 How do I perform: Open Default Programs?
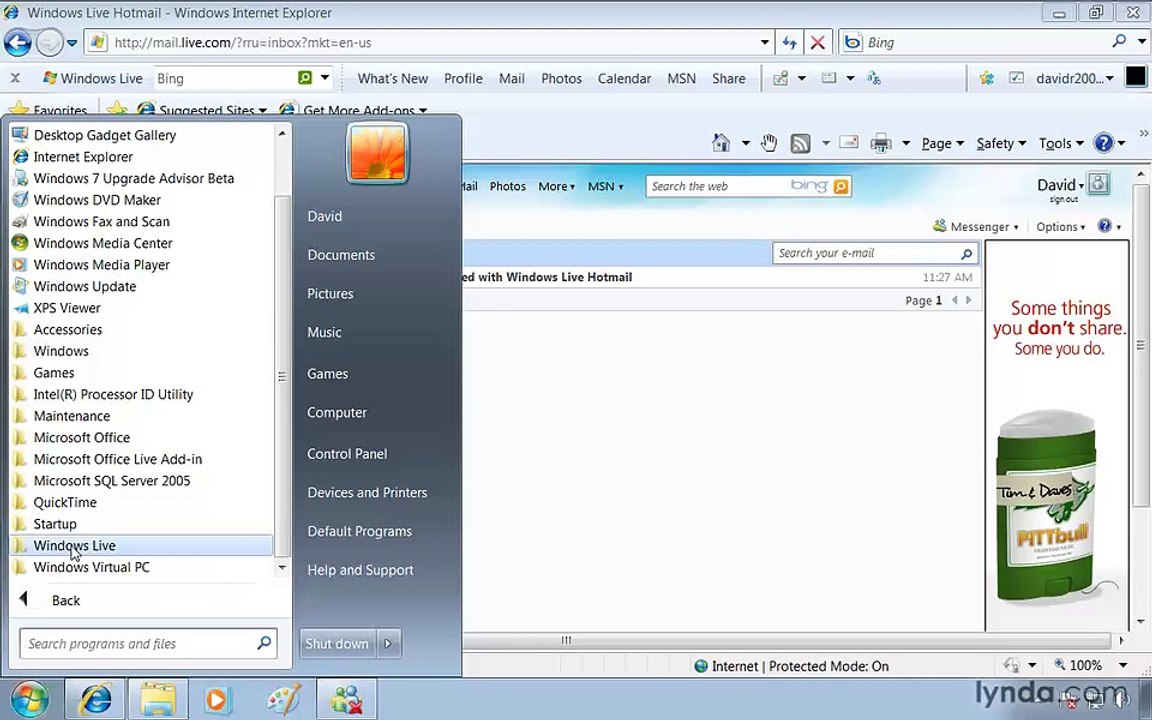359,531
